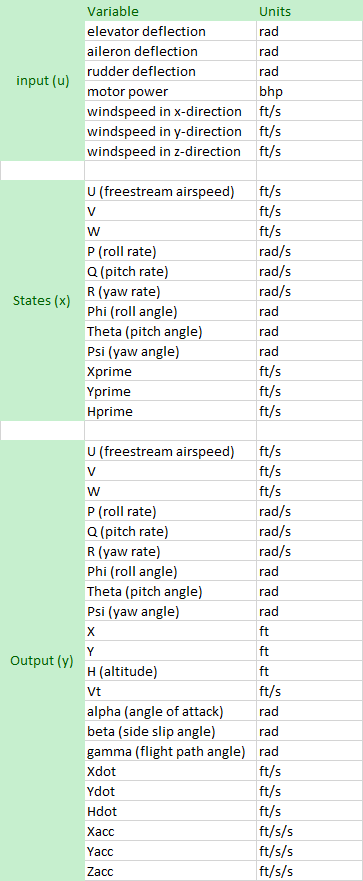Select the 'alpha (angle of attack)' cell
Image resolution: width=363 pixels, height=881 pixels.
coord(170,711)
